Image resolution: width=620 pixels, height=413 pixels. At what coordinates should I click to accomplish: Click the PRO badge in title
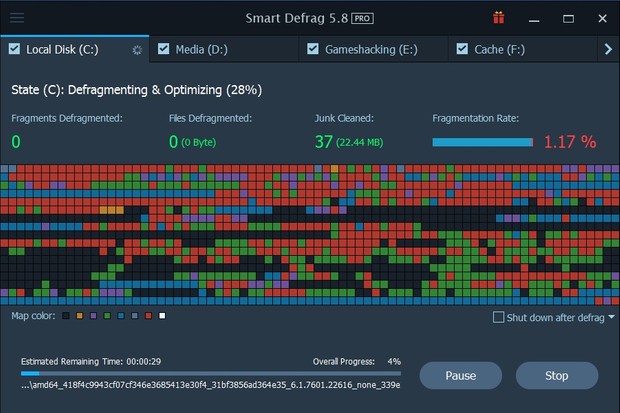[362, 18]
